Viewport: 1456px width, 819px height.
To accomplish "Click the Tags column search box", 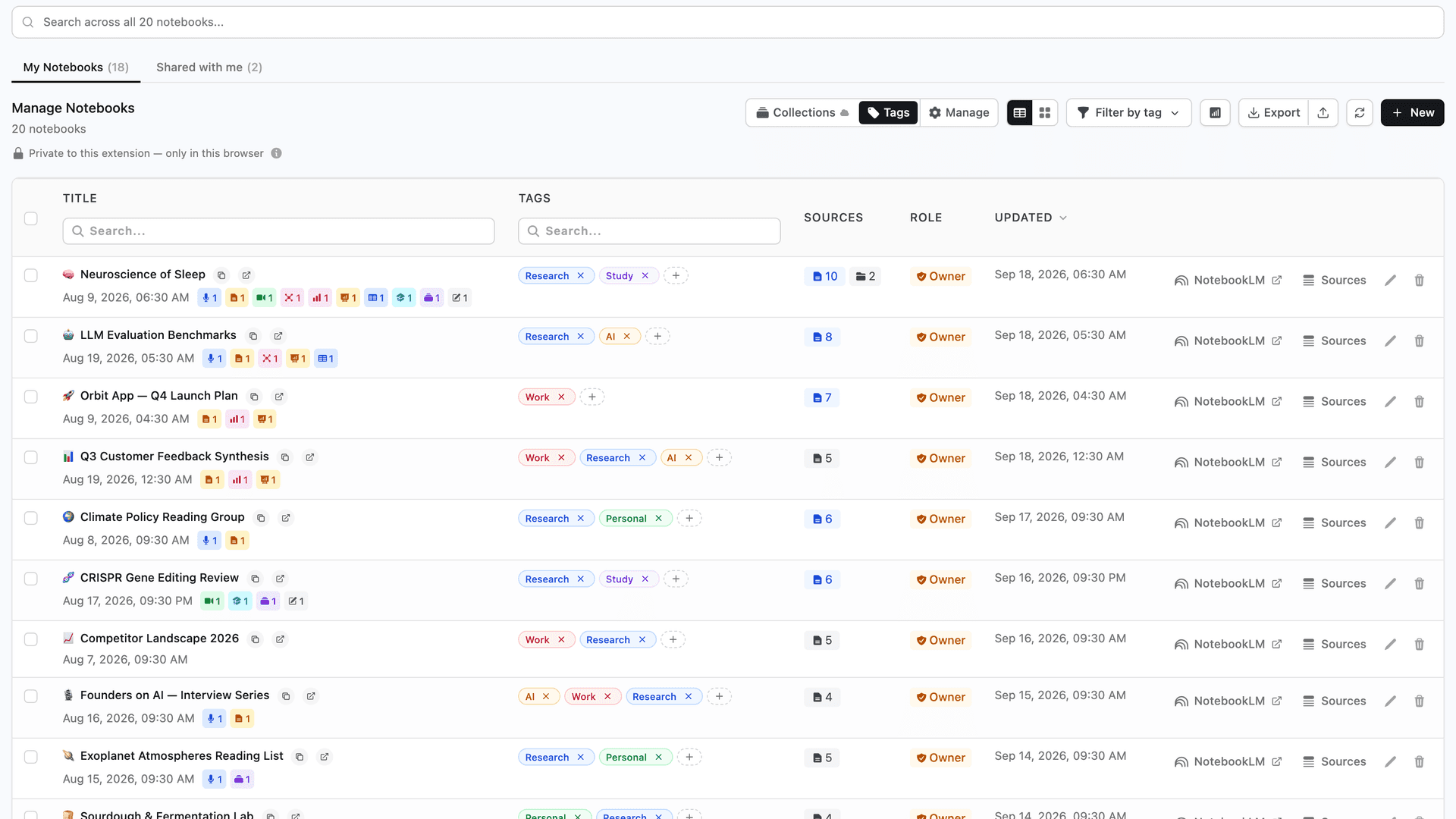I will (x=649, y=231).
